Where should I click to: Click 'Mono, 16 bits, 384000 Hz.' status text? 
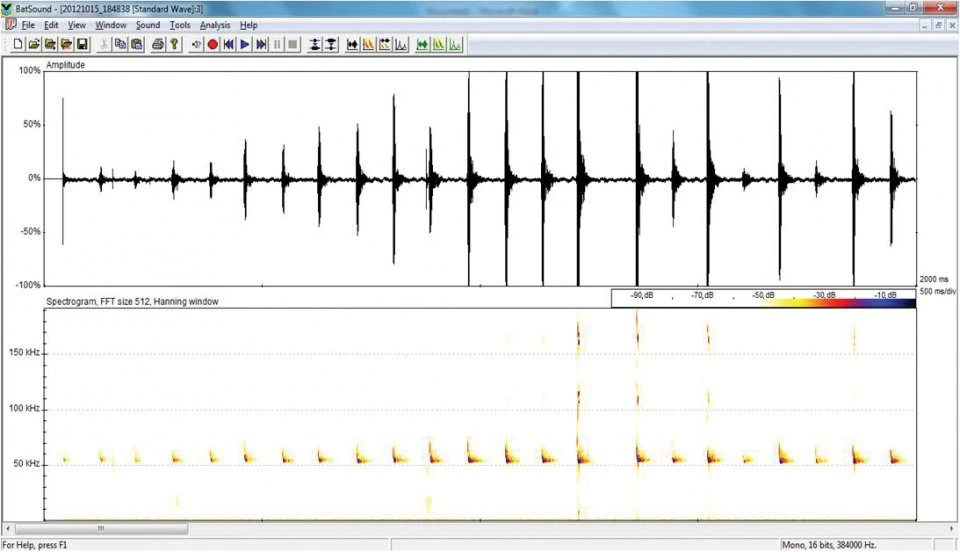pyautogui.click(x=829, y=545)
